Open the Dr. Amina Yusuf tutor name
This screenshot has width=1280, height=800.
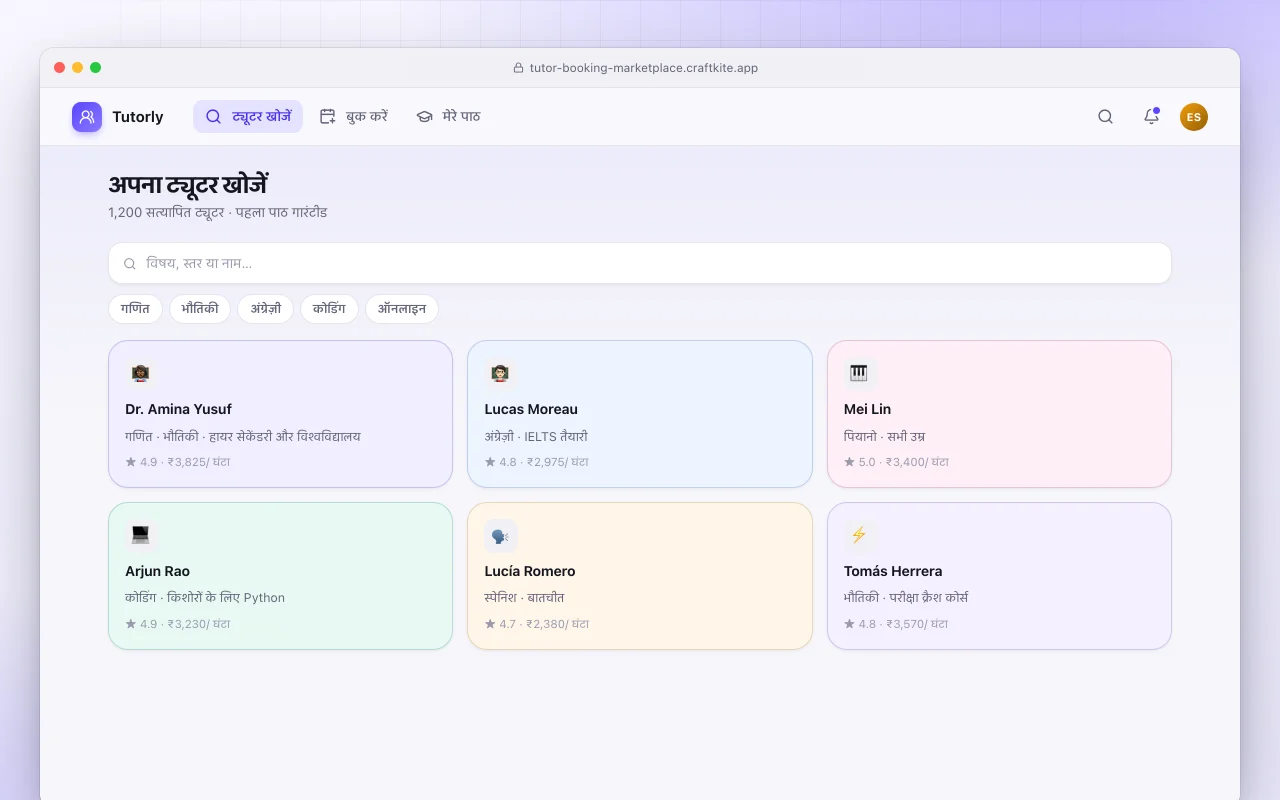point(179,409)
